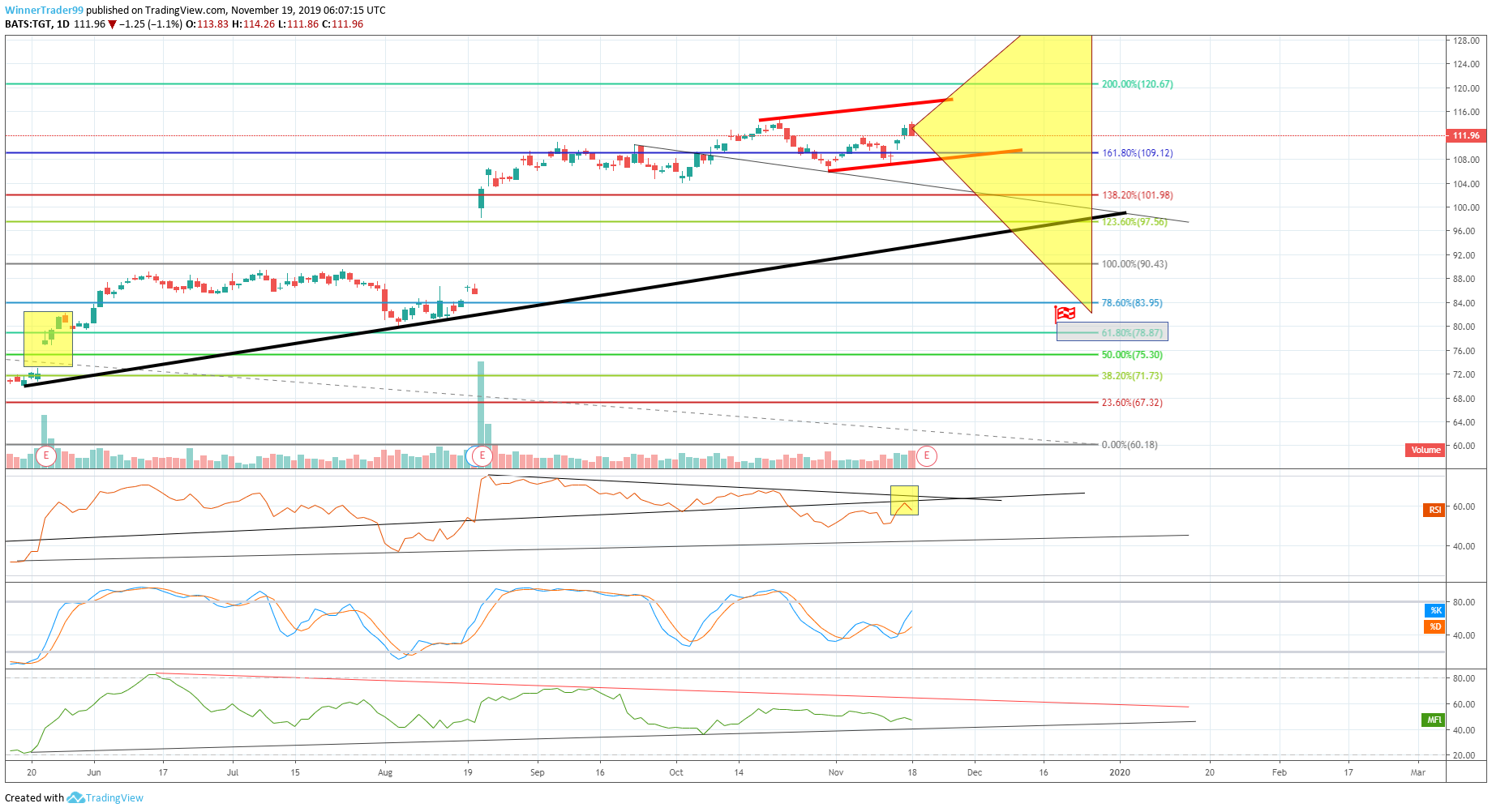Select the 78.60%(83.95) Fibonacci label
The image size is (1492, 812).
[1132, 303]
